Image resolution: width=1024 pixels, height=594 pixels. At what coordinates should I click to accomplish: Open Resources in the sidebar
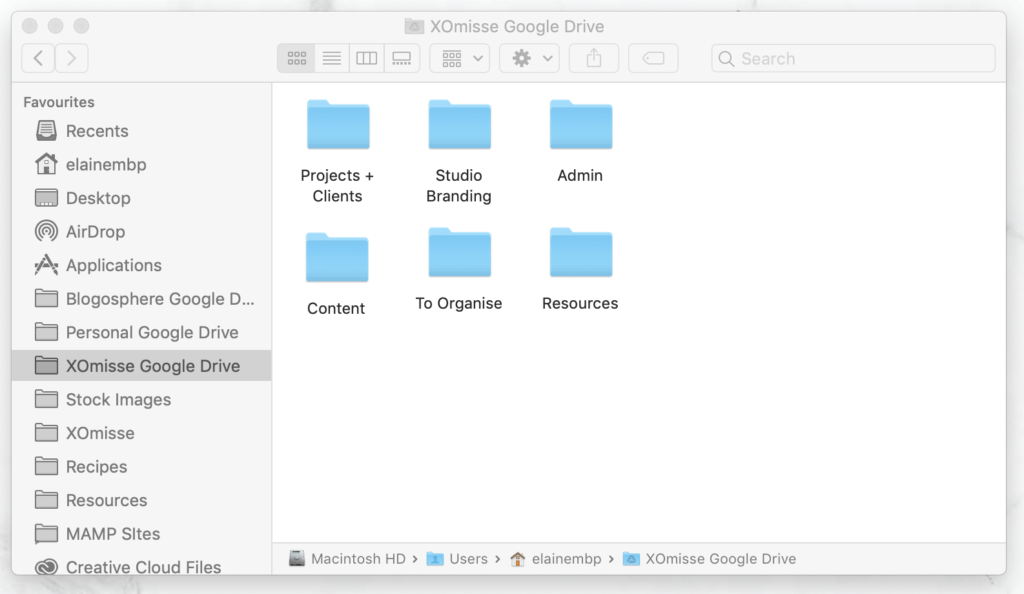141,500
